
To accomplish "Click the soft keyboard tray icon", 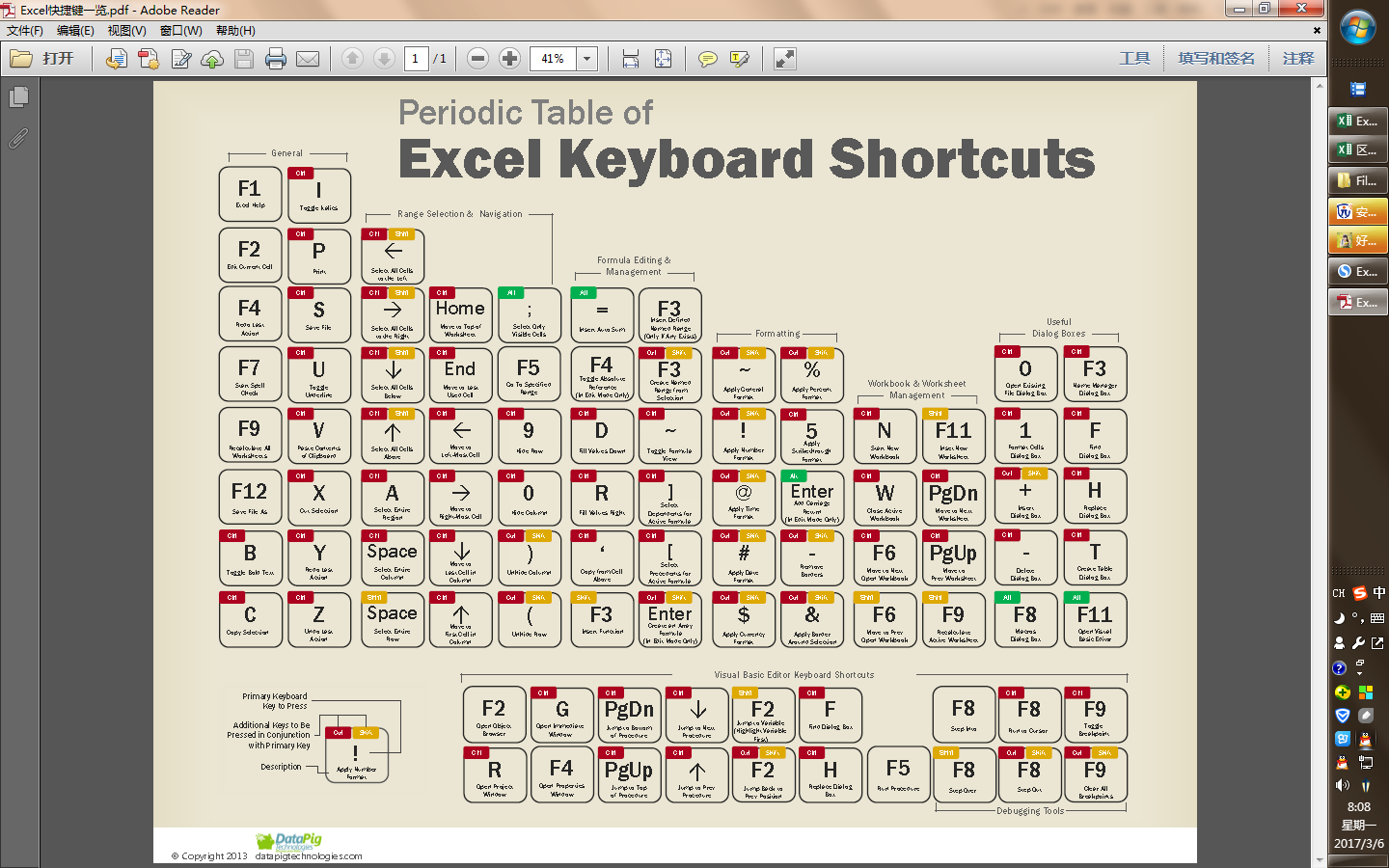I will [x=1377, y=618].
